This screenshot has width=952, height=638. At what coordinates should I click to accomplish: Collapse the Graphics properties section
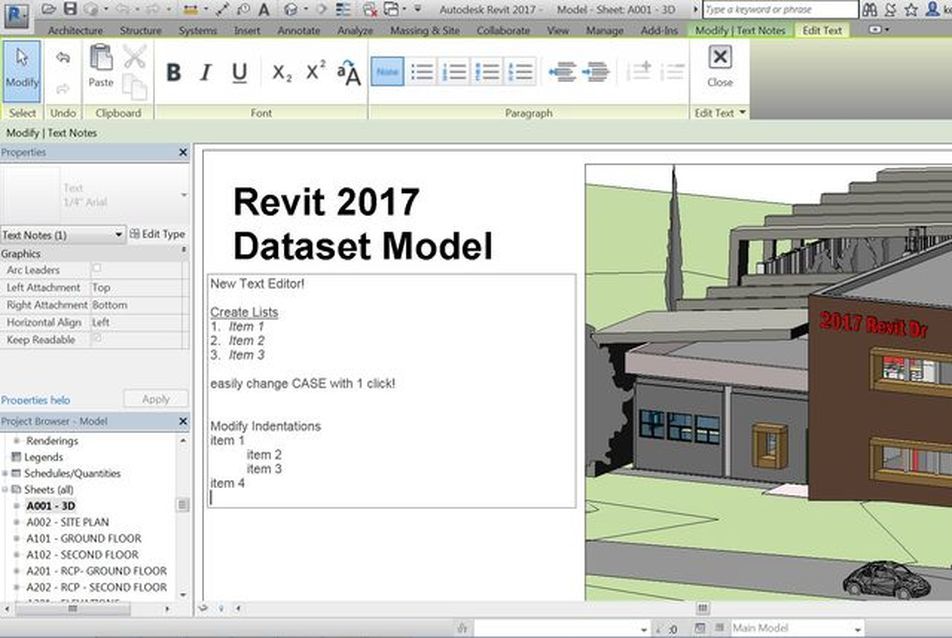click(x=183, y=250)
